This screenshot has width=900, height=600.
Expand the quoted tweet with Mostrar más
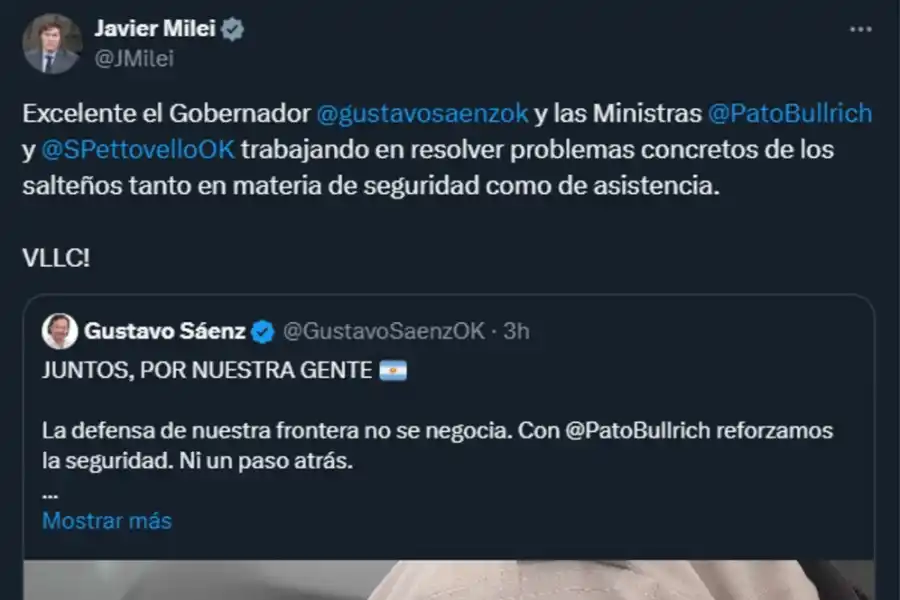pyautogui.click(x=106, y=520)
